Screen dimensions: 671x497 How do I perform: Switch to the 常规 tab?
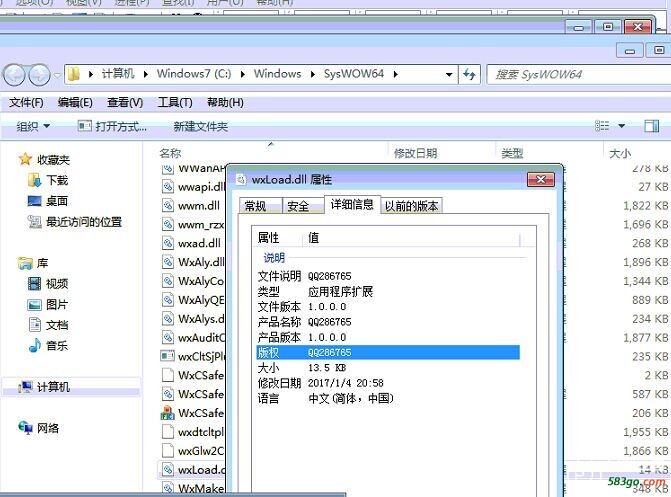tap(260, 206)
